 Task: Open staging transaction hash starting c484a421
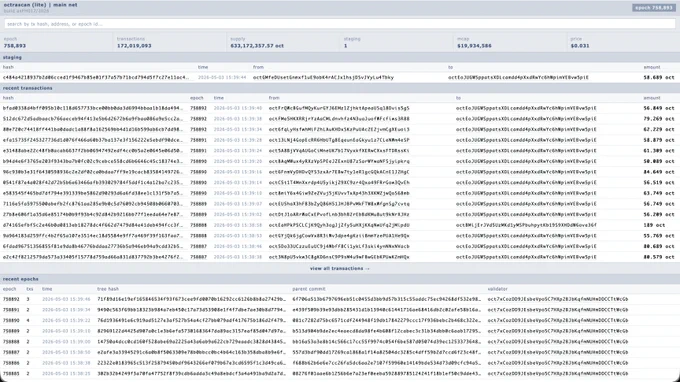coord(96,78)
